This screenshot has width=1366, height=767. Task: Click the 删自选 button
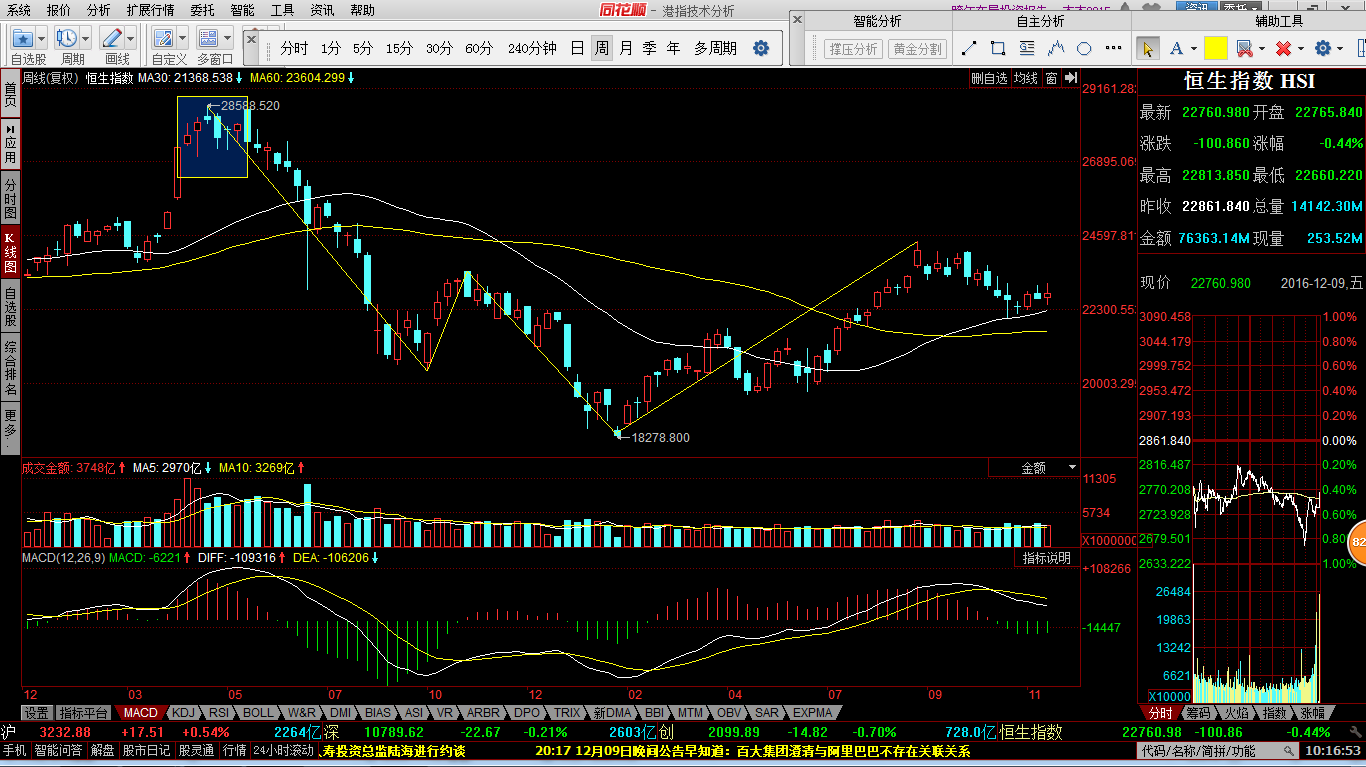pos(990,78)
